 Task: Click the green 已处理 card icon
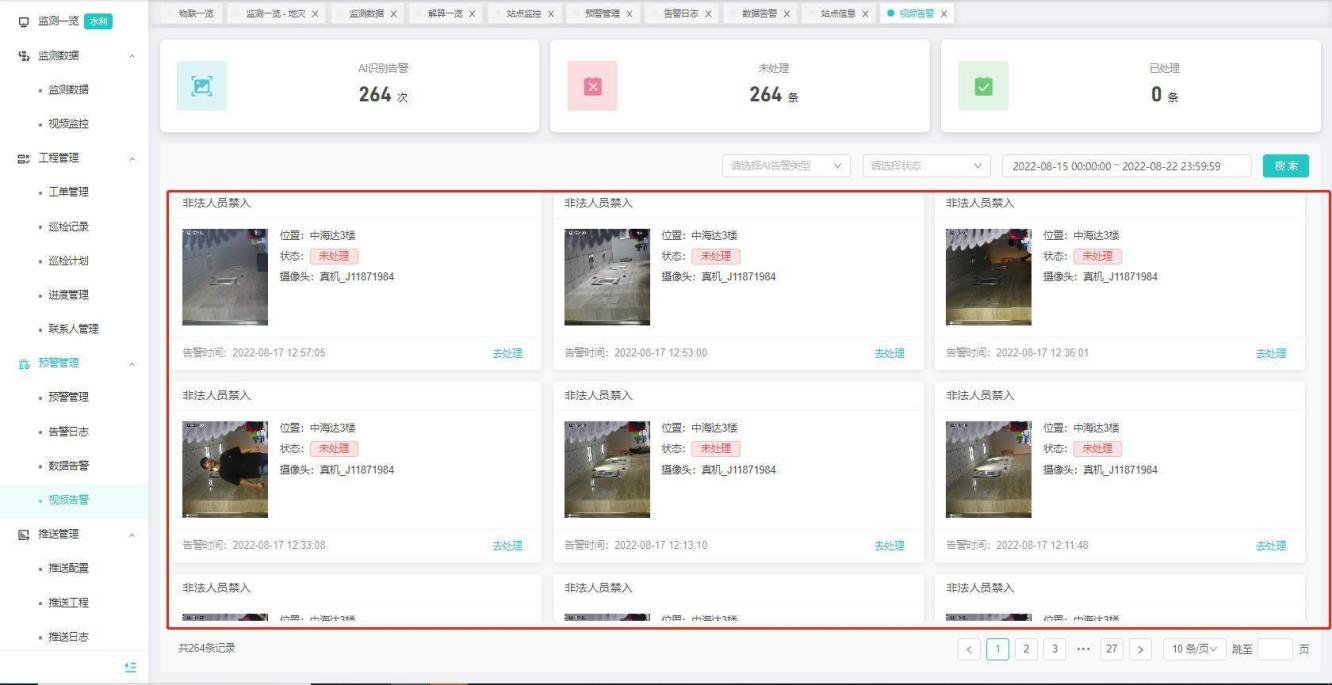coord(982,87)
